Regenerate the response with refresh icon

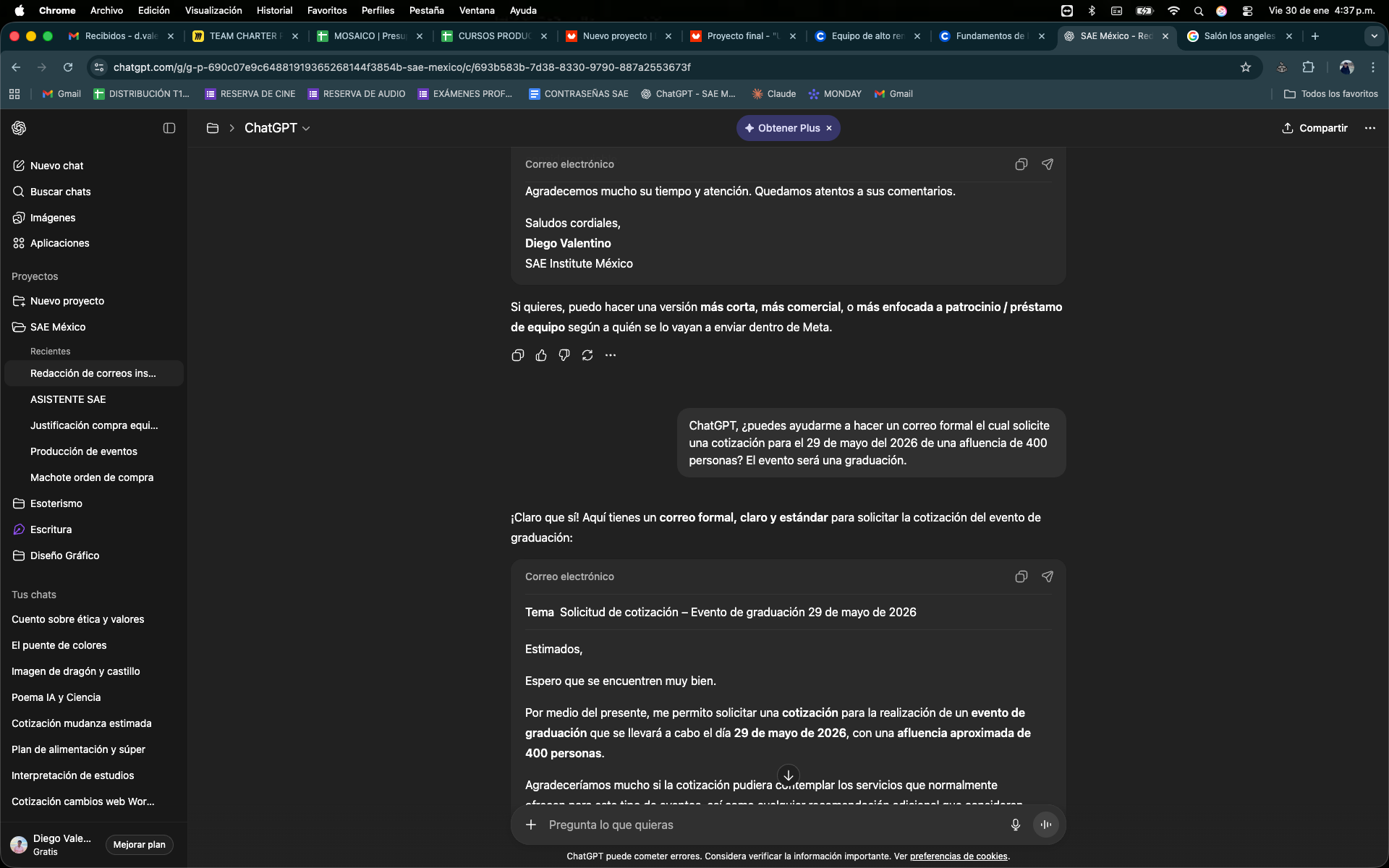(x=587, y=355)
